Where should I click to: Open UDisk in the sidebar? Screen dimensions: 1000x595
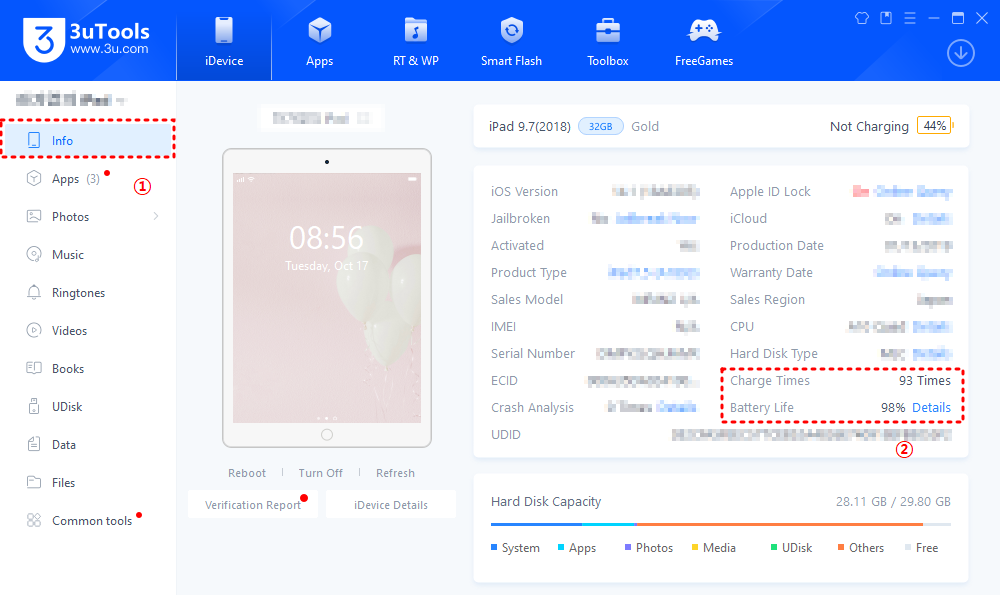(88, 406)
